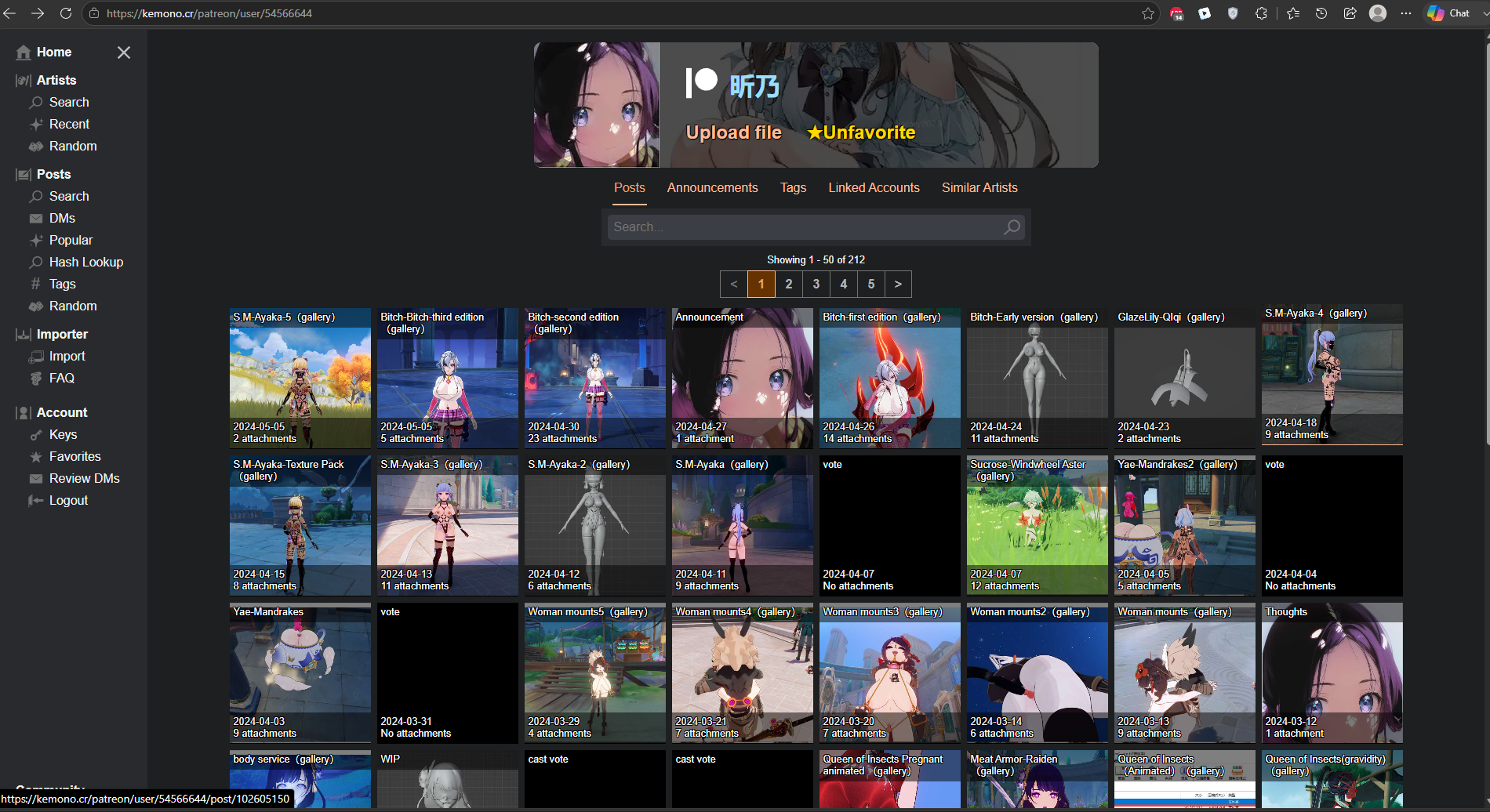Close the sidebar with the X icon
This screenshot has width=1490, height=812.
click(124, 53)
